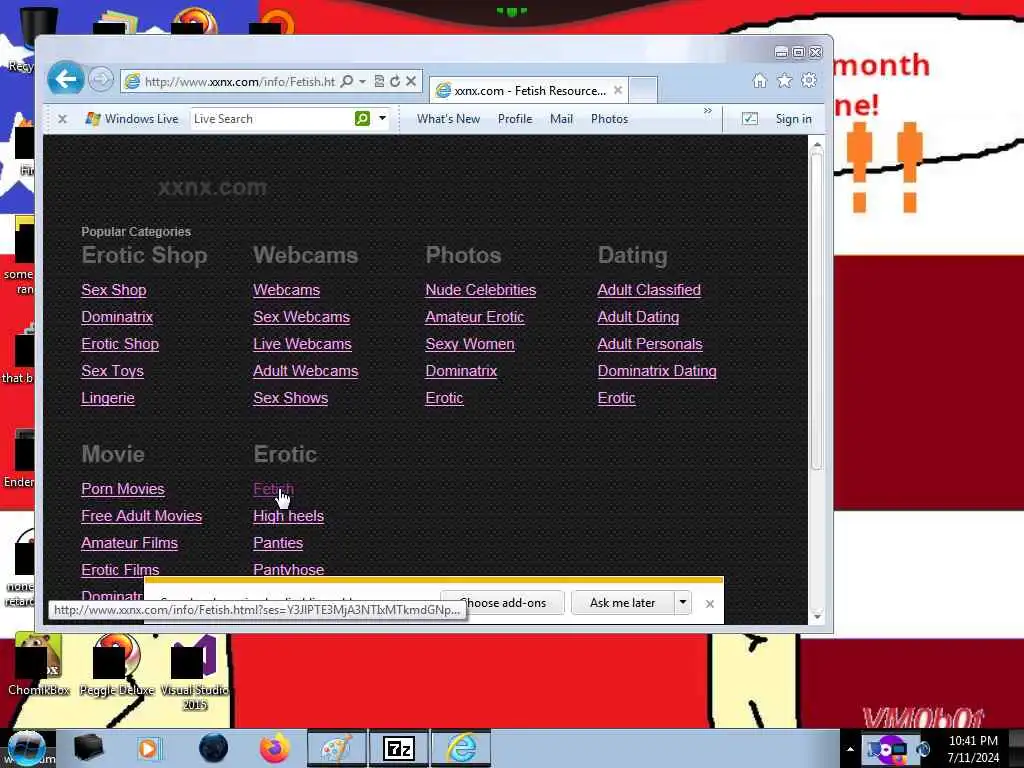
Task: Open the Lingerie link
Action: [108, 398]
